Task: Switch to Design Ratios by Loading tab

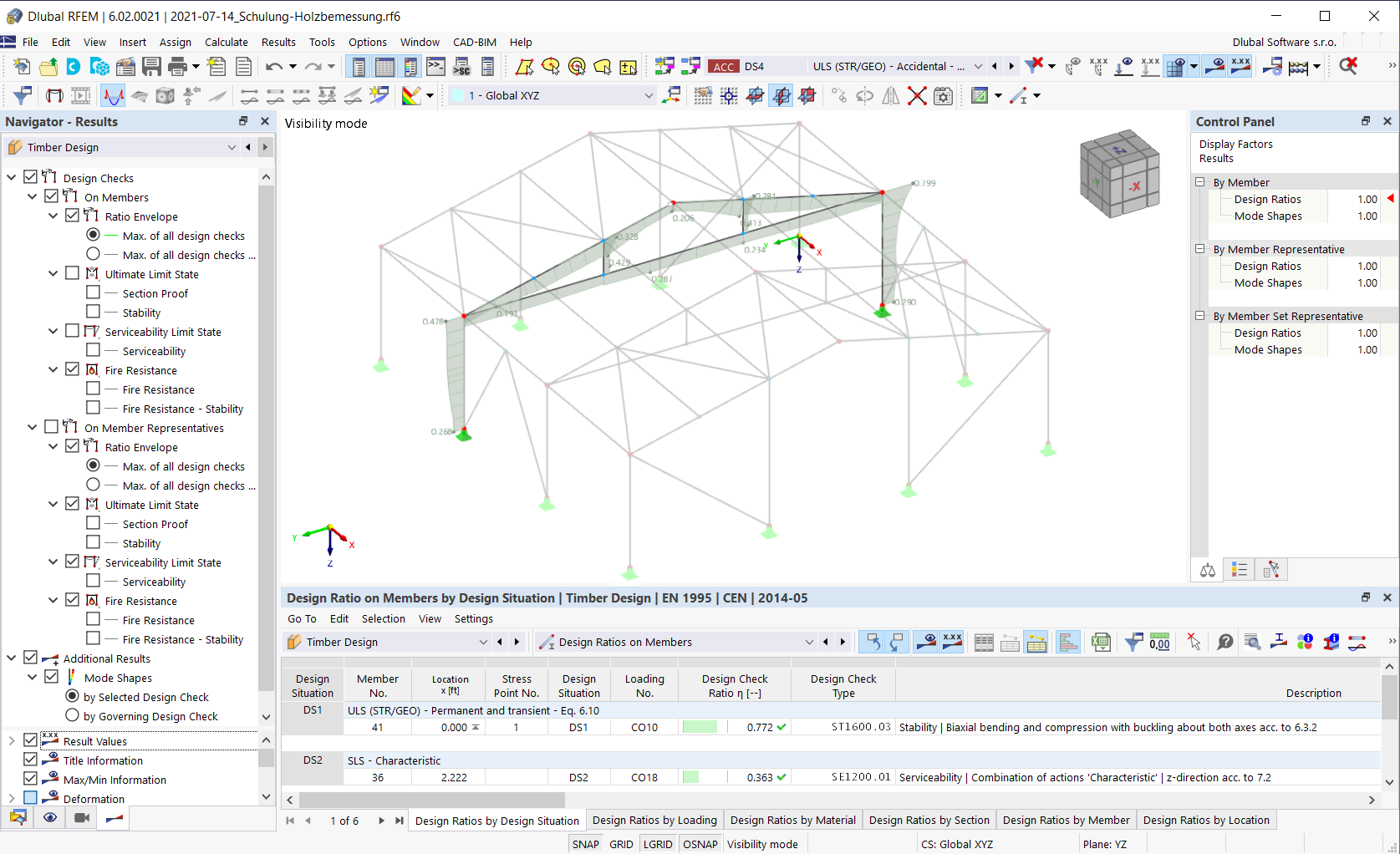Action: coord(654,821)
